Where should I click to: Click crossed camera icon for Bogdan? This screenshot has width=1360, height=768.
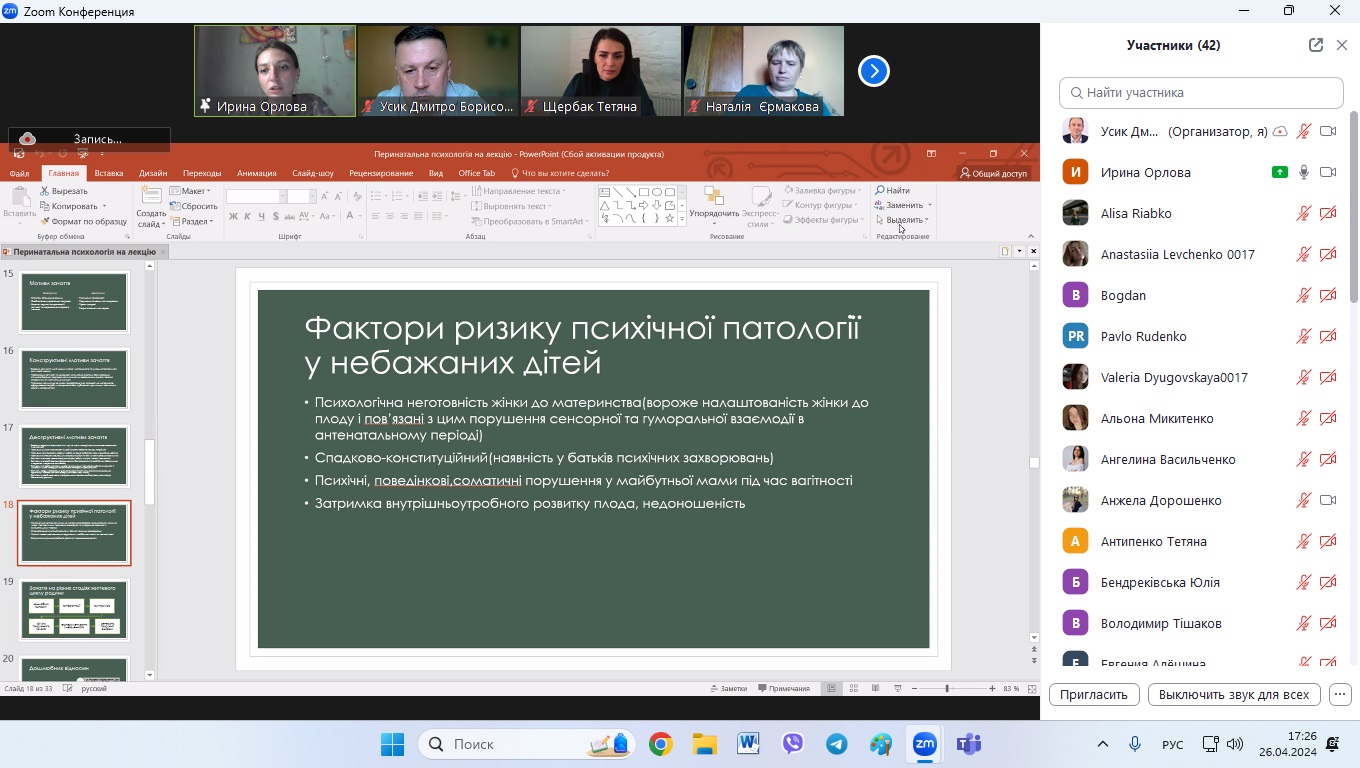[x=1328, y=295]
